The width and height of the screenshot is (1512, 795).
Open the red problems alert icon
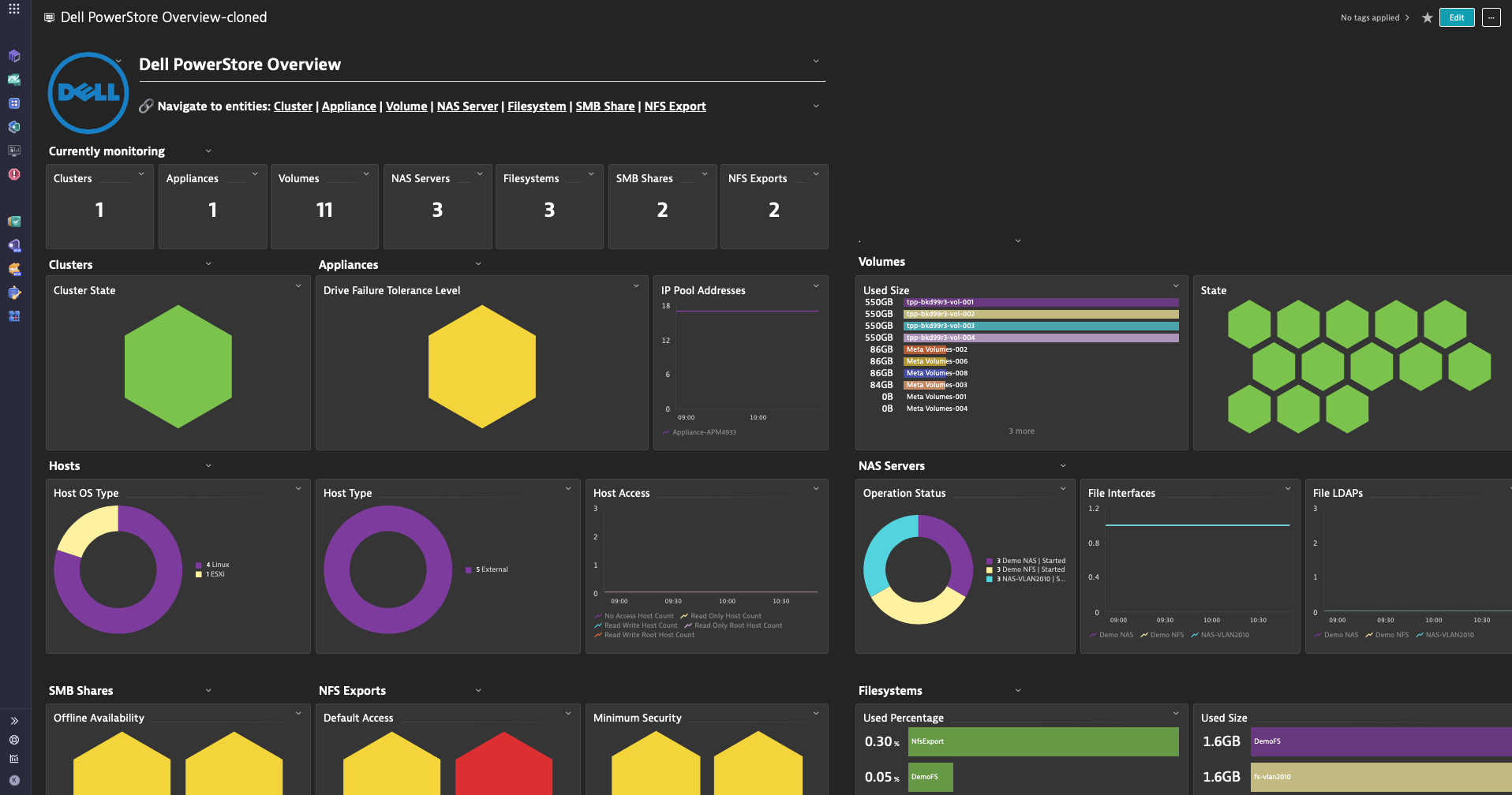(14, 174)
